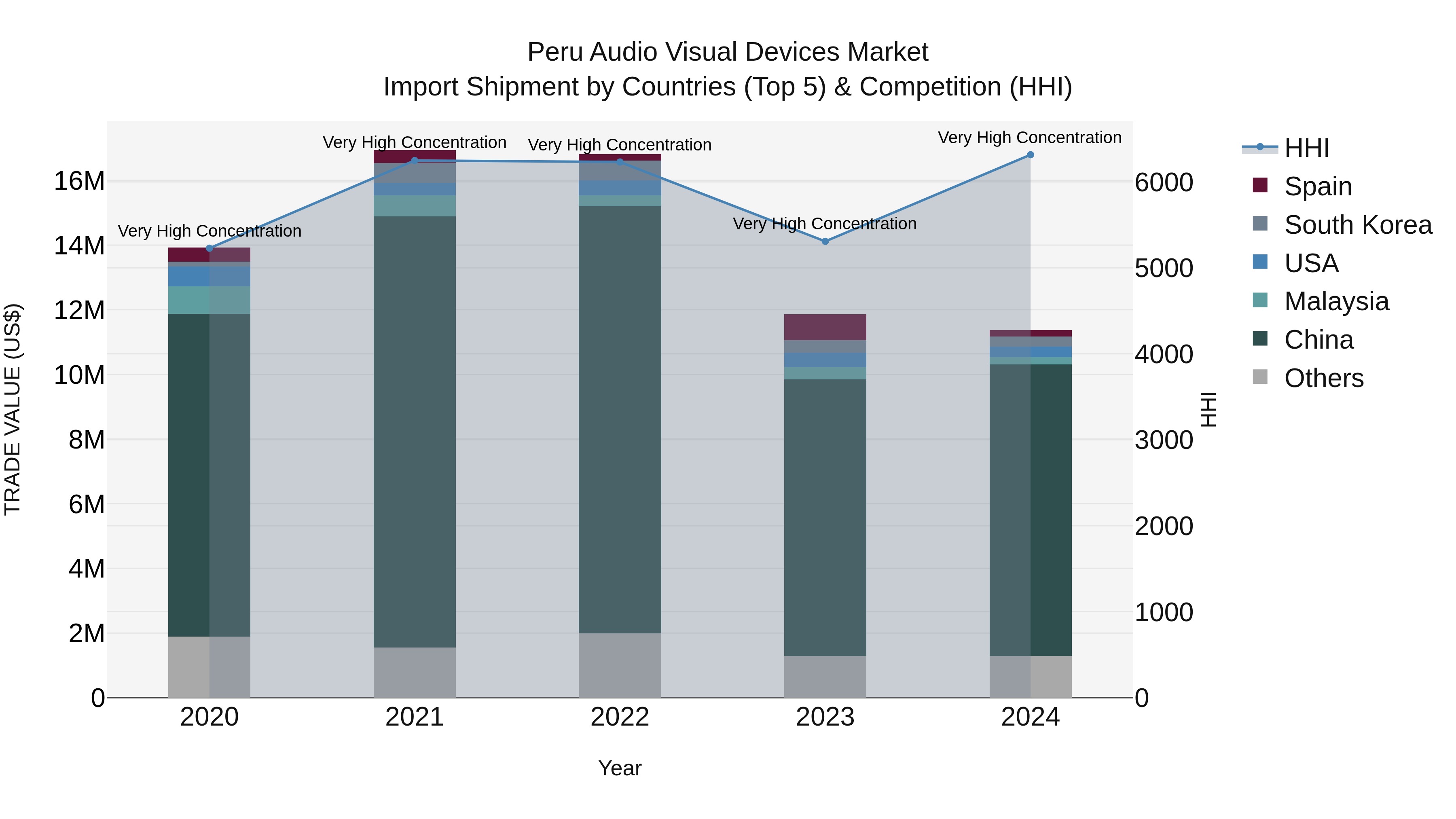Click the China bar segment for 2022

pyautogui.click(x=620, y=419)
